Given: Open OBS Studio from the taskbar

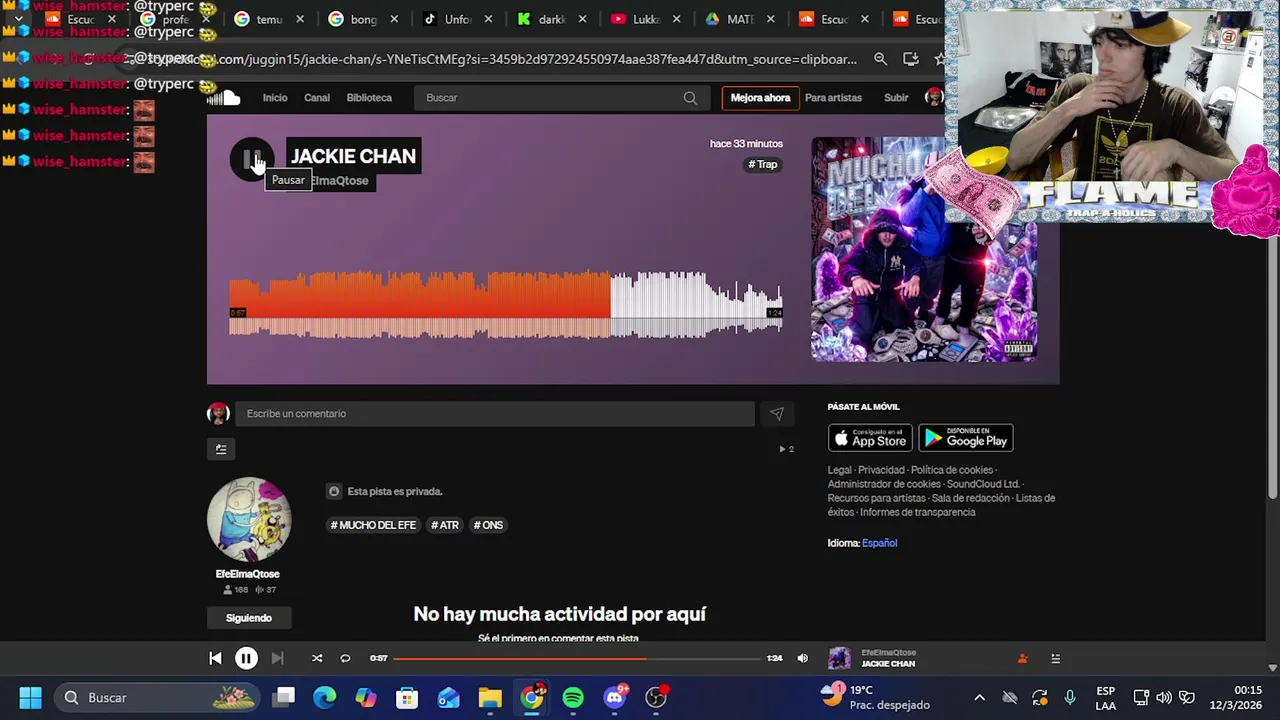Looking at the screenshot, I should coord(656,697).
